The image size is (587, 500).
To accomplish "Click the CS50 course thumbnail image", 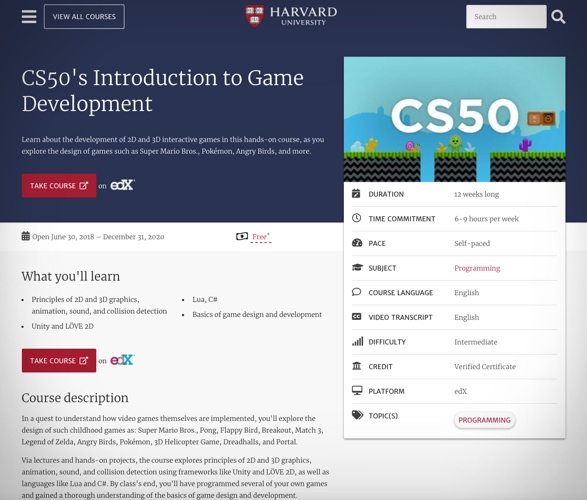I will (454, 119).
